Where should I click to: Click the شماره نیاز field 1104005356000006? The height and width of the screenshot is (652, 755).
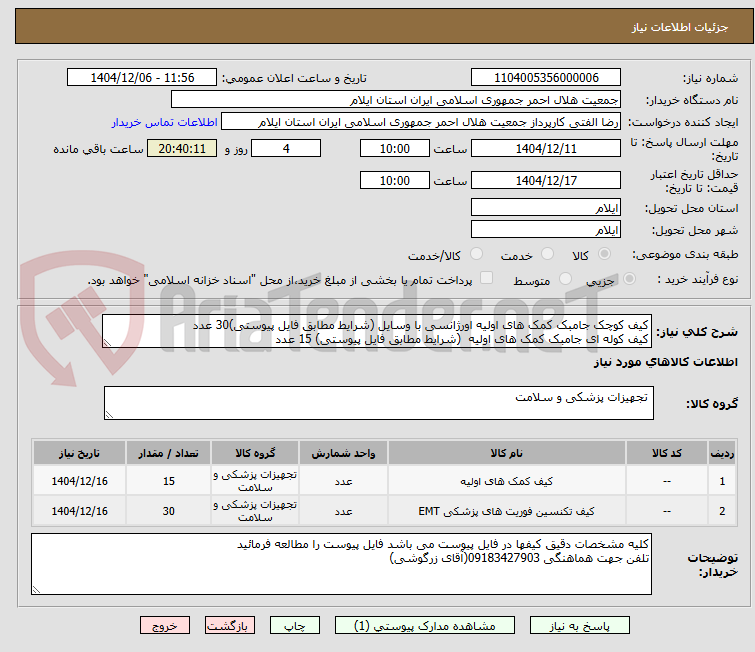pyautogui.click(x=546, y=78)
